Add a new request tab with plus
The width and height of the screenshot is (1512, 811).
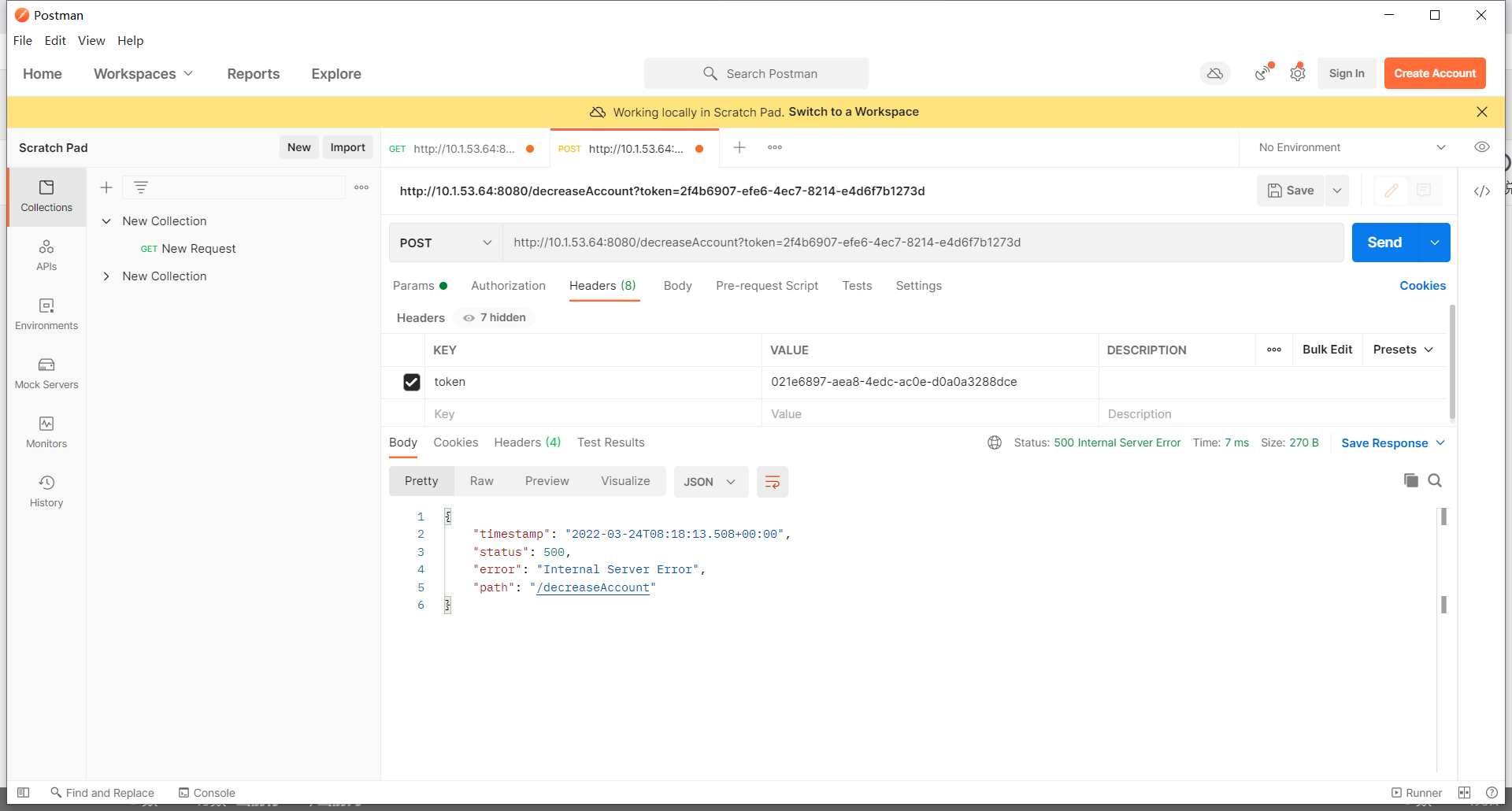(x=739, y=147)
